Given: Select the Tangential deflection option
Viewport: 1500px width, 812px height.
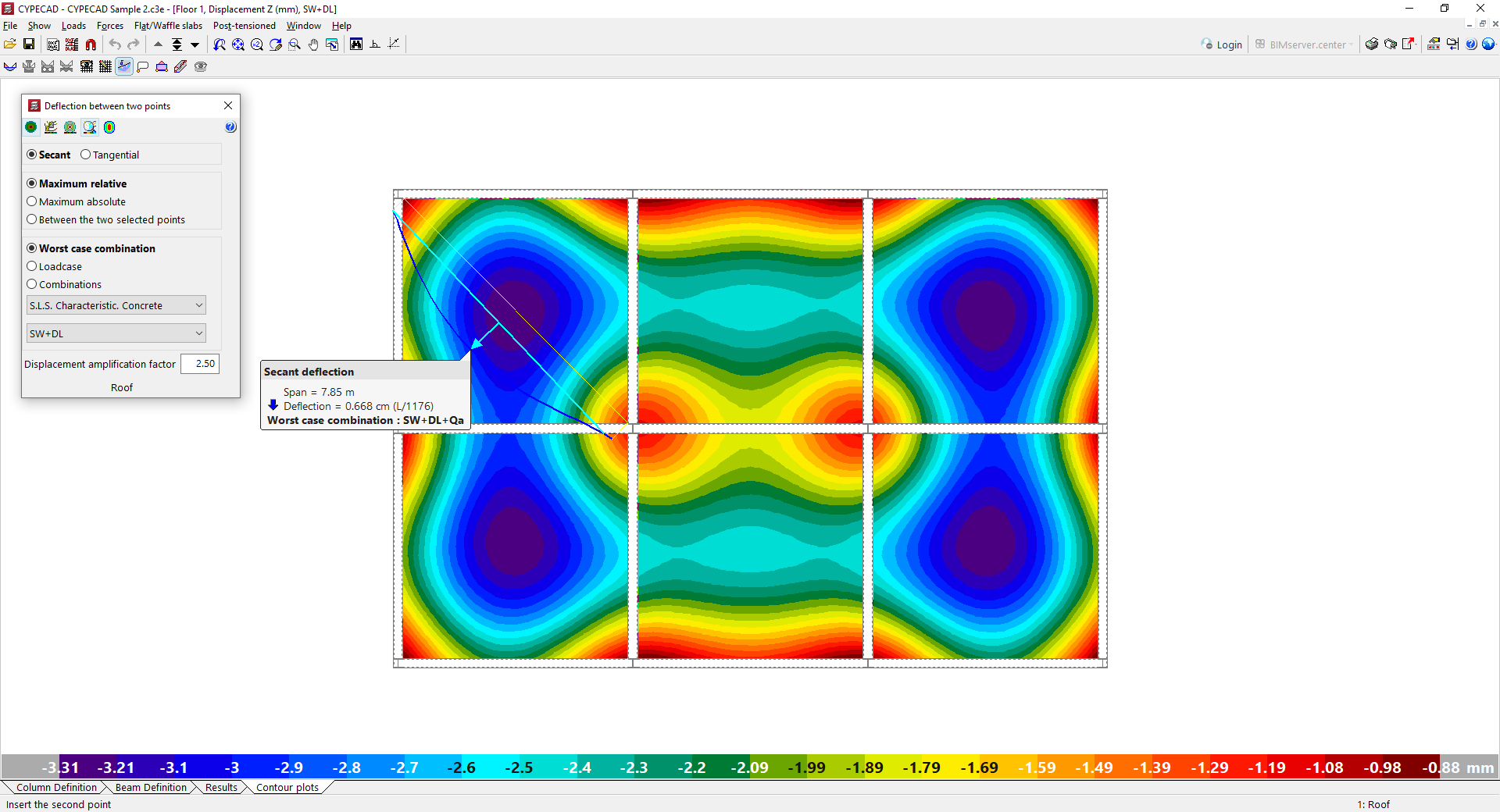Looking at the screenshot, I should pos(110,155).
